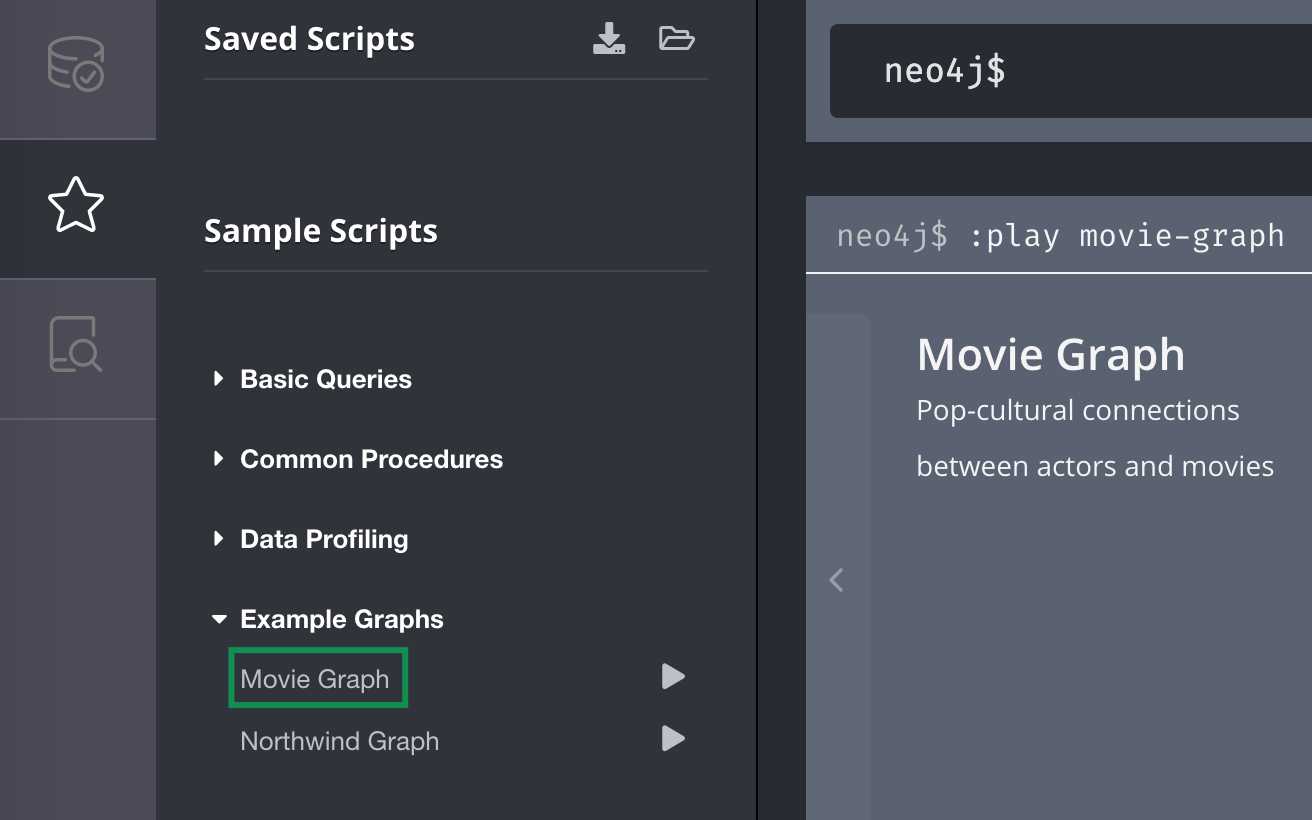Screen dimensions: 1312x820
Task: Click the open folder icon beside Saved Scripts
Action: pos(677,39)
